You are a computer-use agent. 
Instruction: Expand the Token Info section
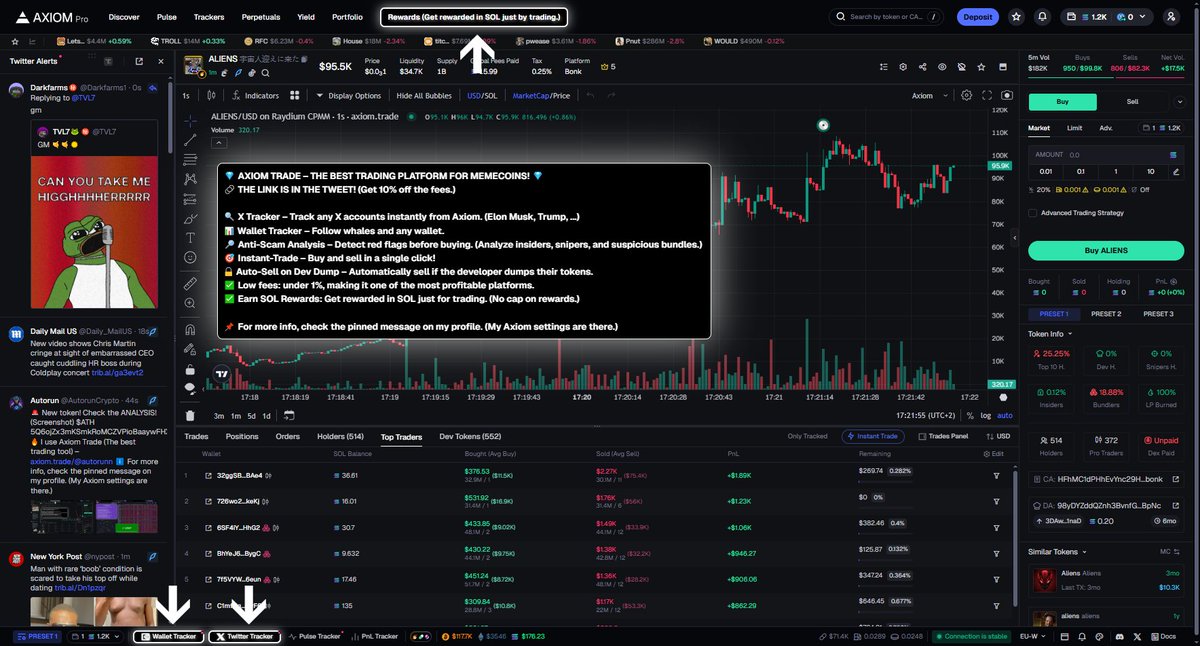click(x=1051, y=334)
